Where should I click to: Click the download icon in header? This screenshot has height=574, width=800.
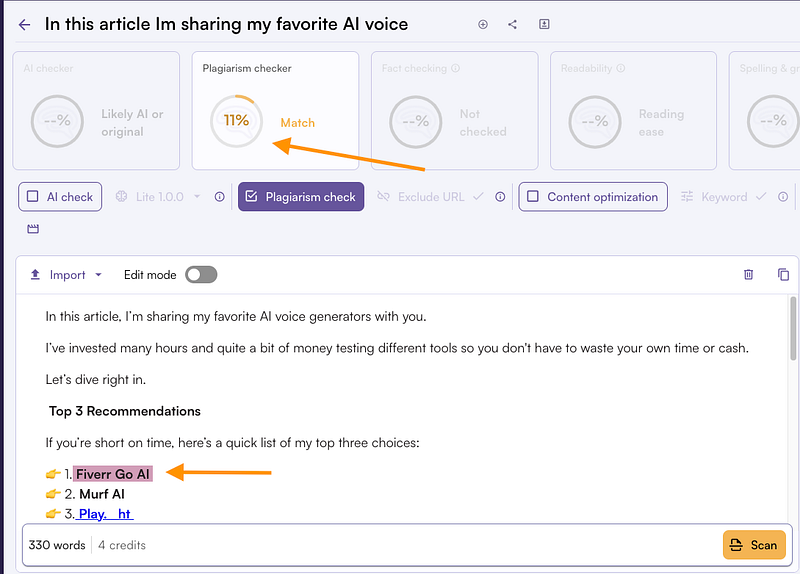coord(544,24)
